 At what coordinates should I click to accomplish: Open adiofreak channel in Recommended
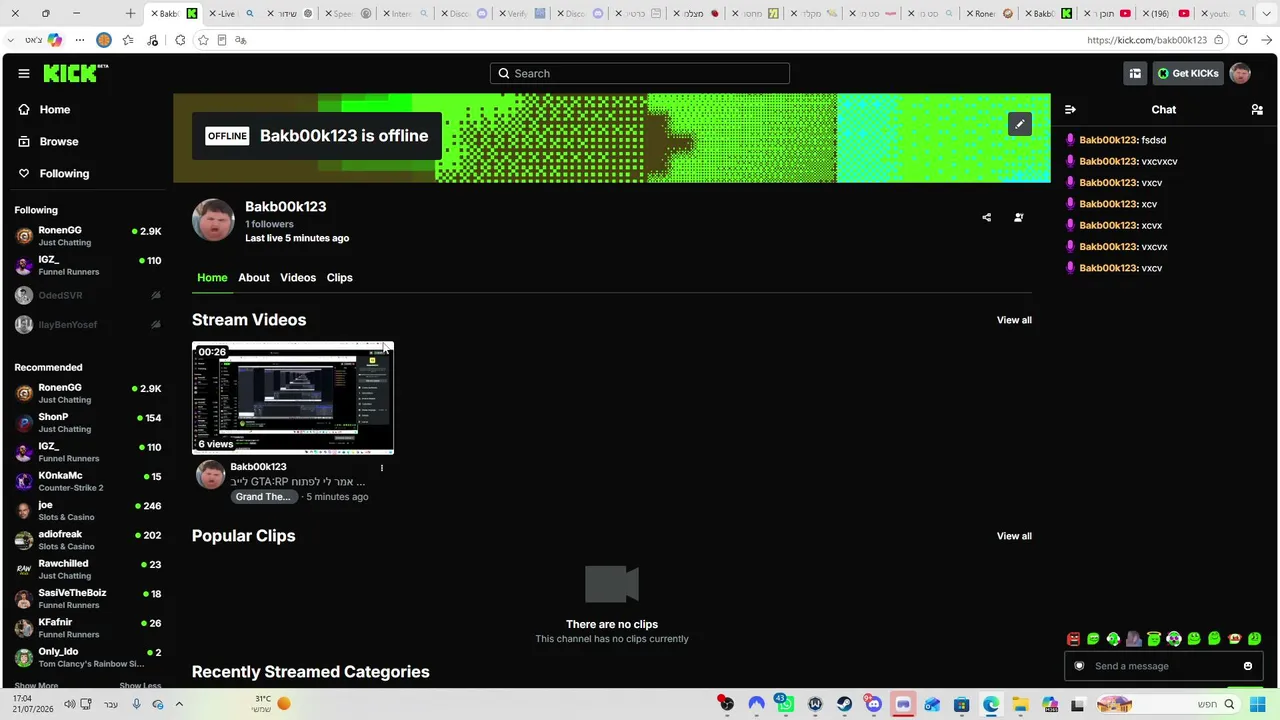point(88,540)
